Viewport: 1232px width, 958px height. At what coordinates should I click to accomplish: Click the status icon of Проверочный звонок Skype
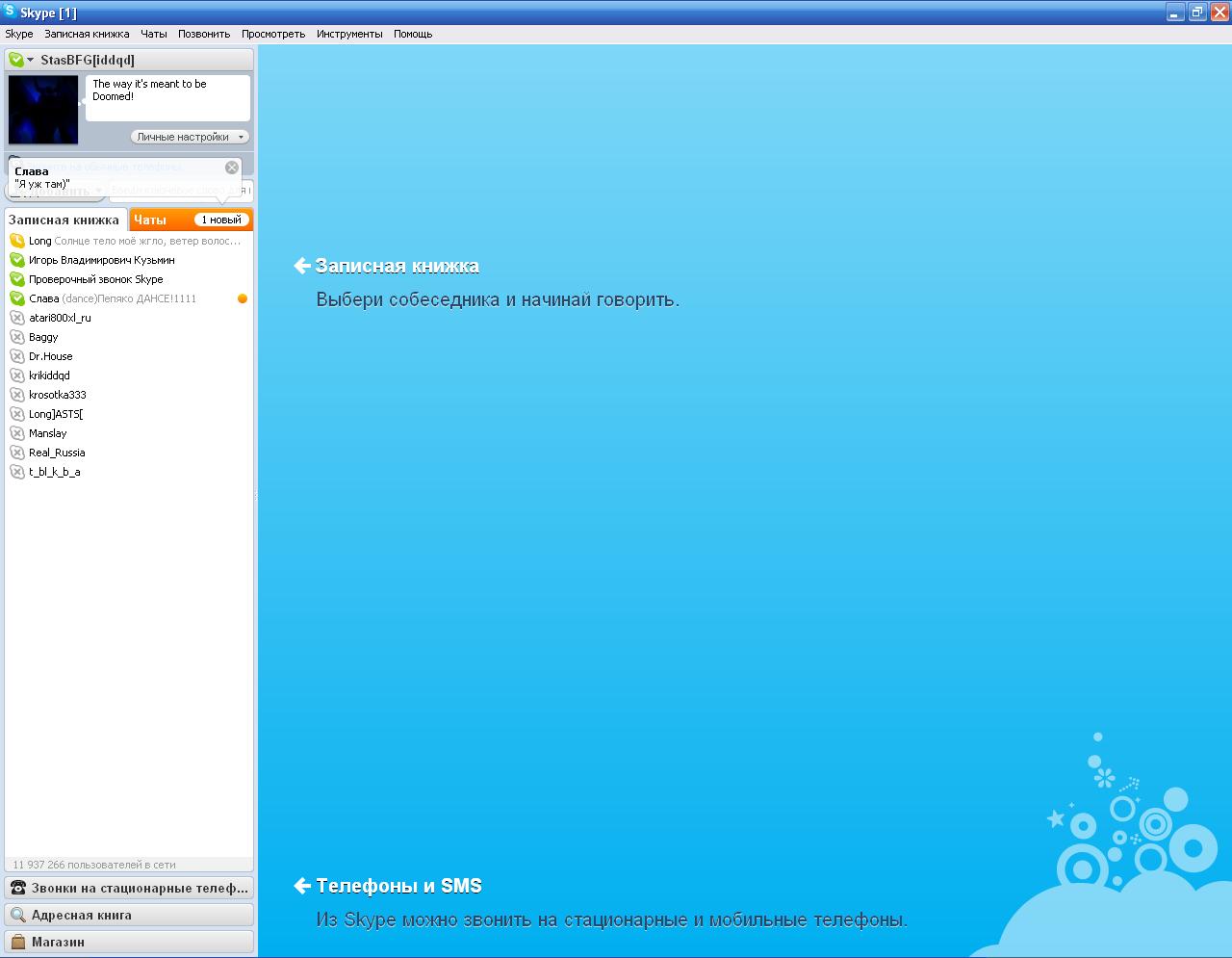tap(17, 279)
